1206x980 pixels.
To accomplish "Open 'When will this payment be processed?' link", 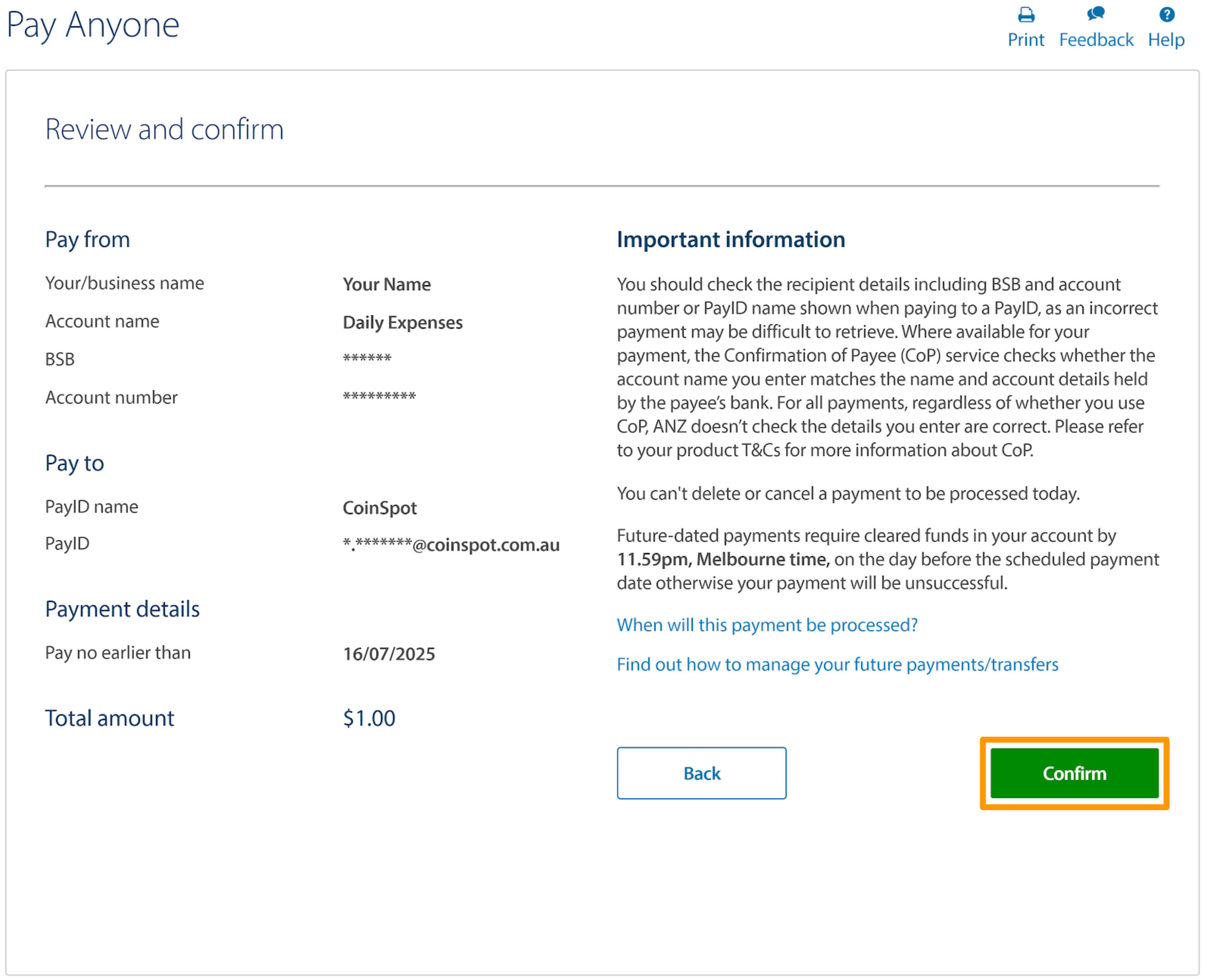I will tap(767, 625).
